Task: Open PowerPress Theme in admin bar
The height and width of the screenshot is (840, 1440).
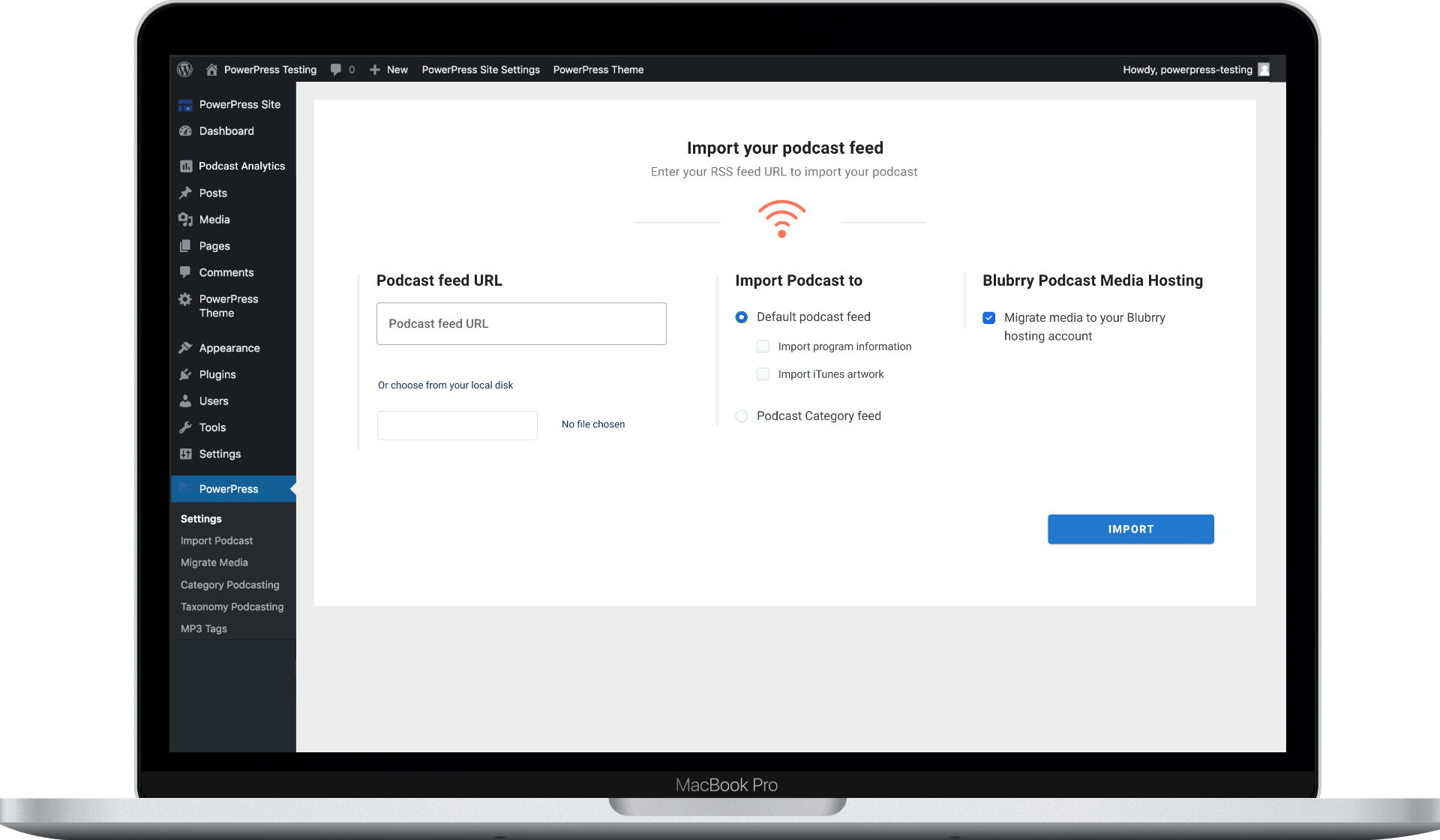Action: coord(598,69)
